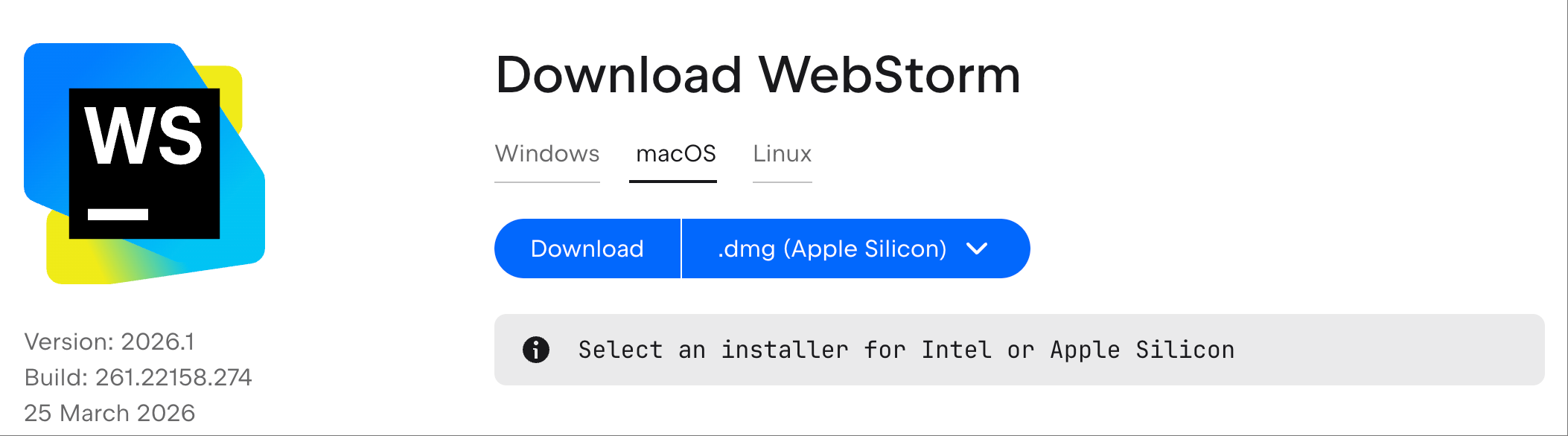Screen dimensions: 1568x436
Task: Click the chevron arrow on the installer selector
Action: coord(977,249)
